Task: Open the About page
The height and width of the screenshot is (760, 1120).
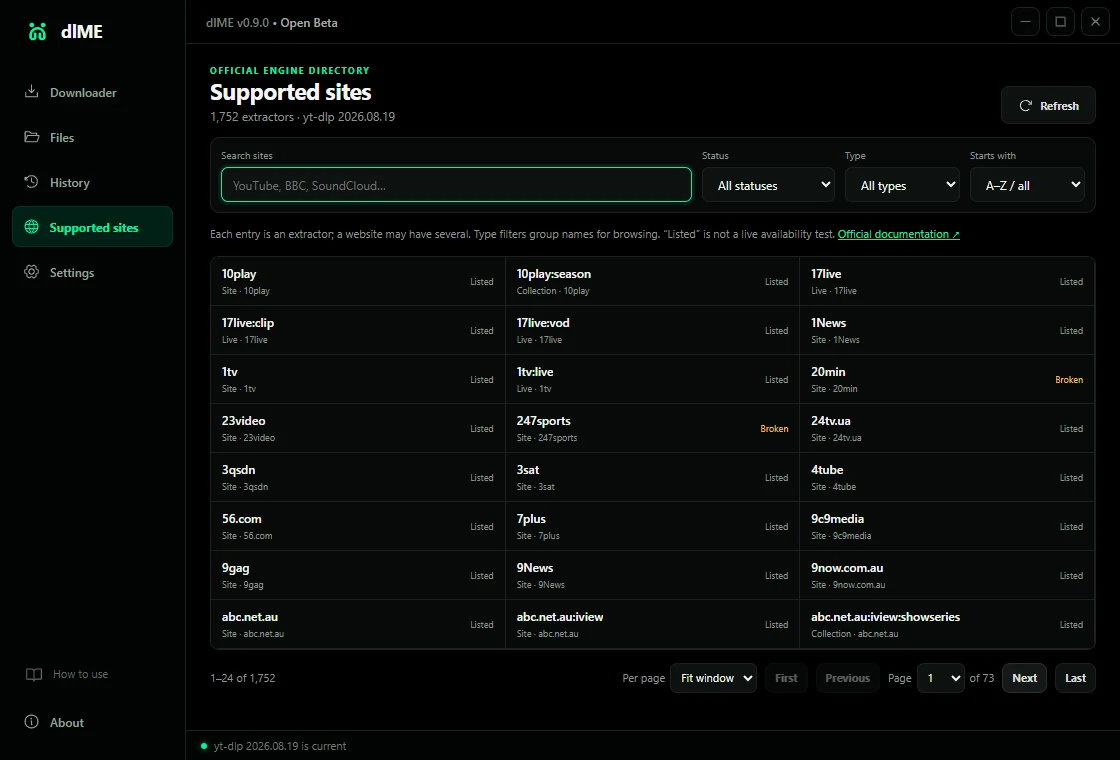Action: (x=92, y=722)
